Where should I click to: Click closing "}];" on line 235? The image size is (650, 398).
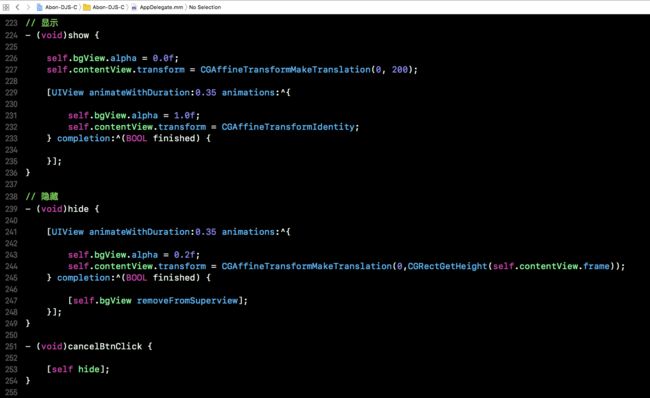[x=54, y=161]
